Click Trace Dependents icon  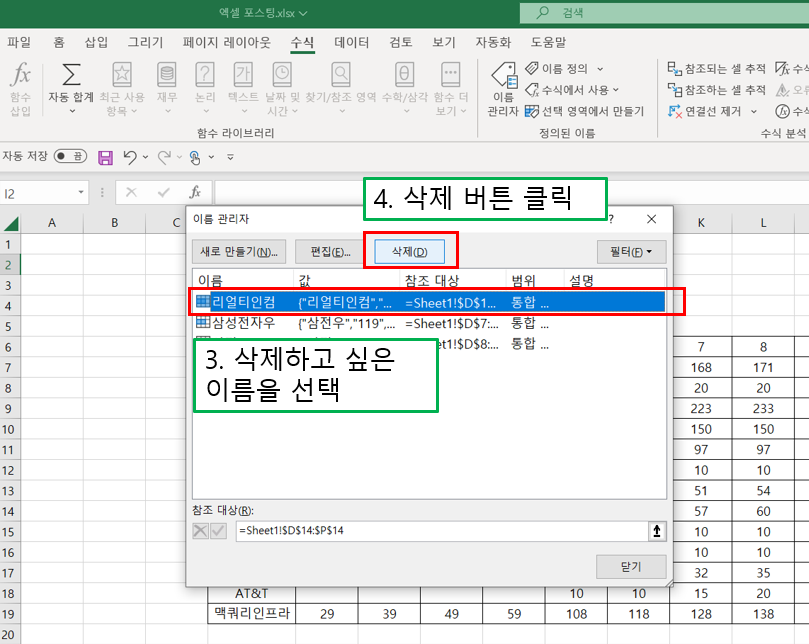click(674, 90)
